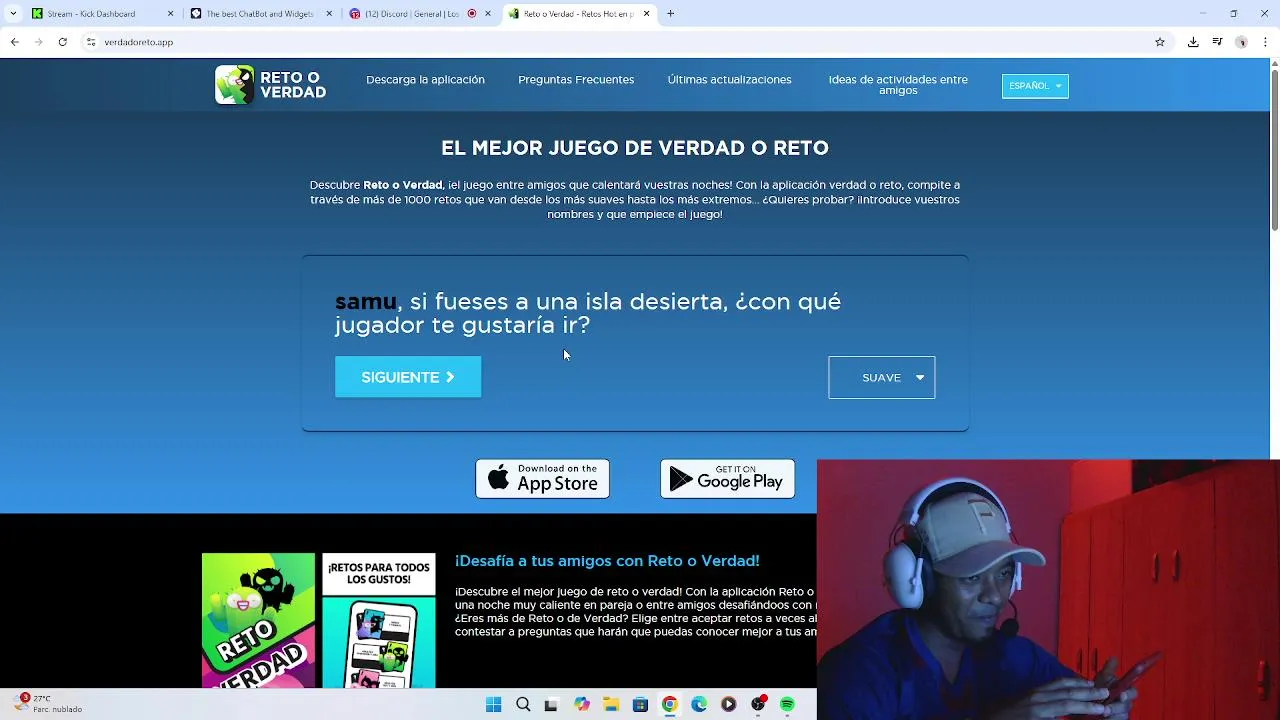Open Microsoft Store from taskbar
1280x720 pixels.
pos(640,705)
